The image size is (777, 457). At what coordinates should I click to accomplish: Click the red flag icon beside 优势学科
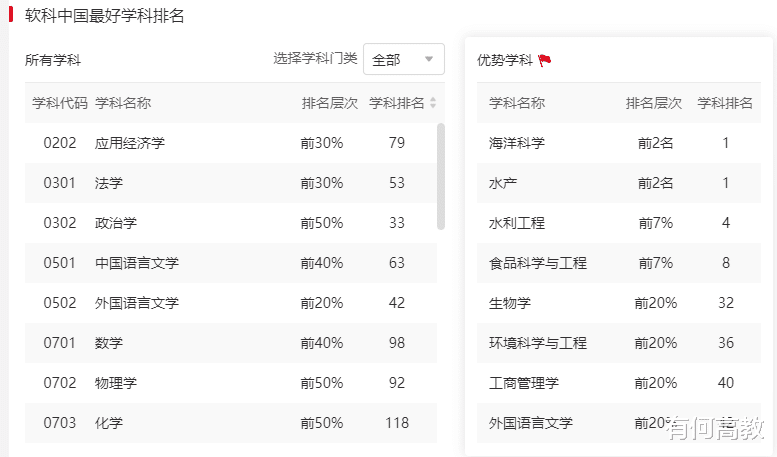[544, 60]
